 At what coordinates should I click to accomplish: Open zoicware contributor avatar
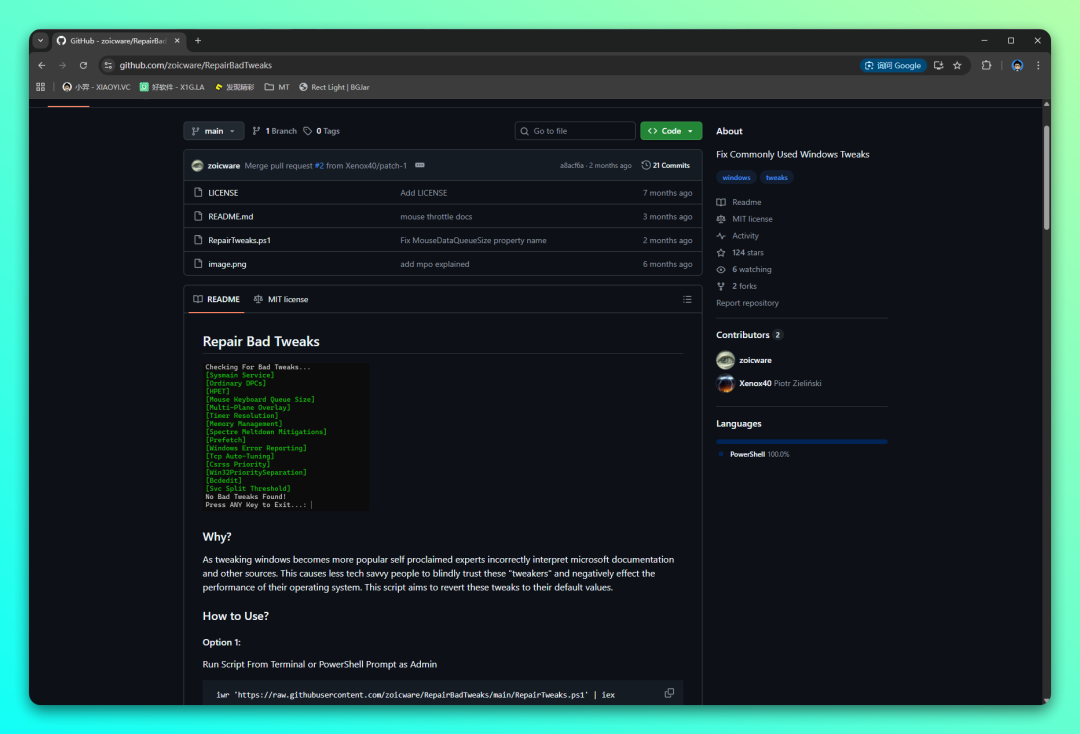[x=725, y=360]
